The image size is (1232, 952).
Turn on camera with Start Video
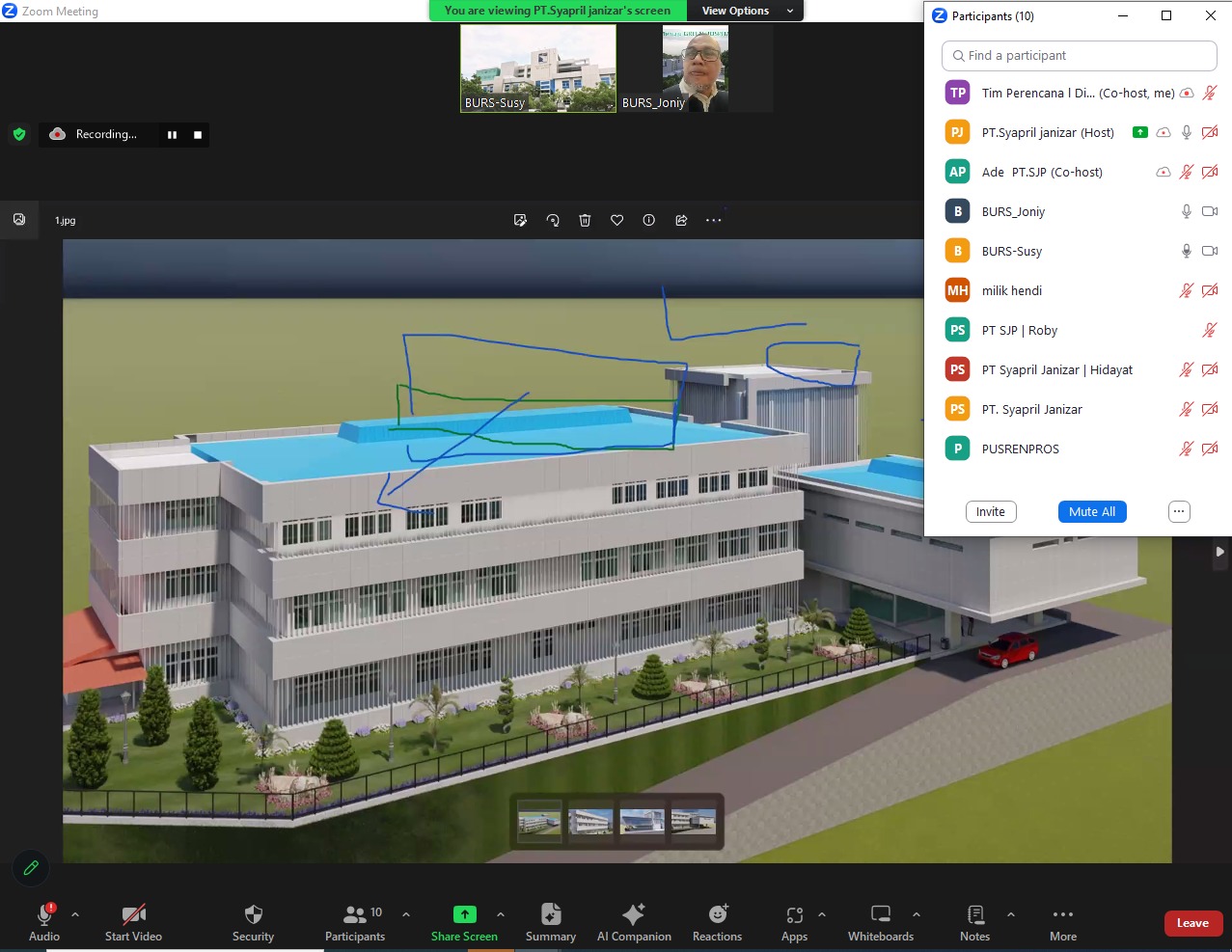tap(133, 922)
